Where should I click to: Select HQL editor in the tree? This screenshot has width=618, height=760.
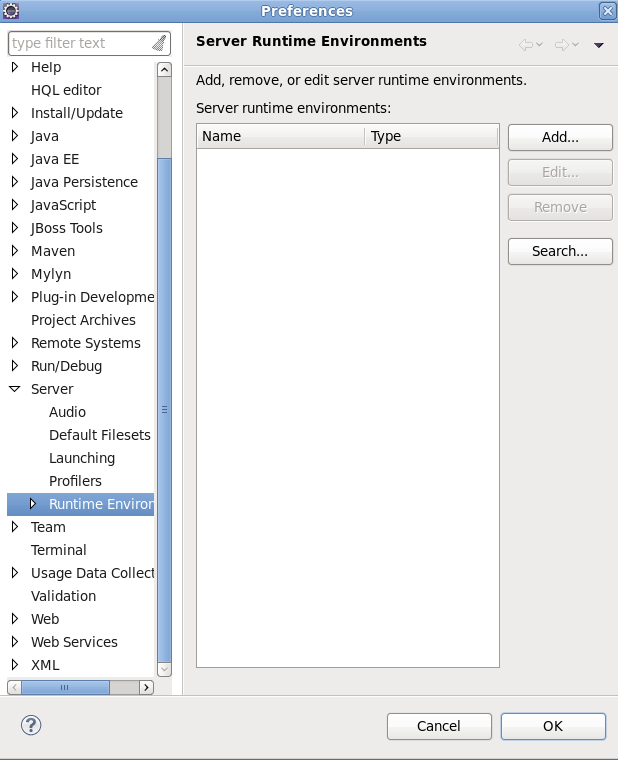pos(66,90)
